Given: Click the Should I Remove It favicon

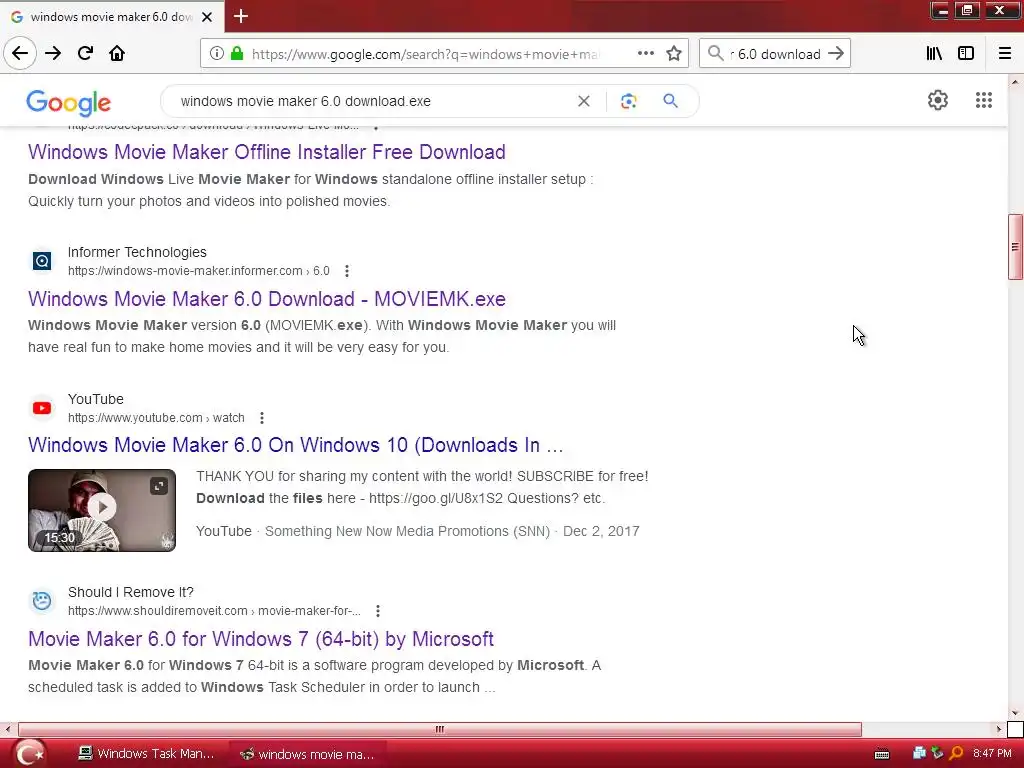Looking at the screenshot, I should [42, 601].
